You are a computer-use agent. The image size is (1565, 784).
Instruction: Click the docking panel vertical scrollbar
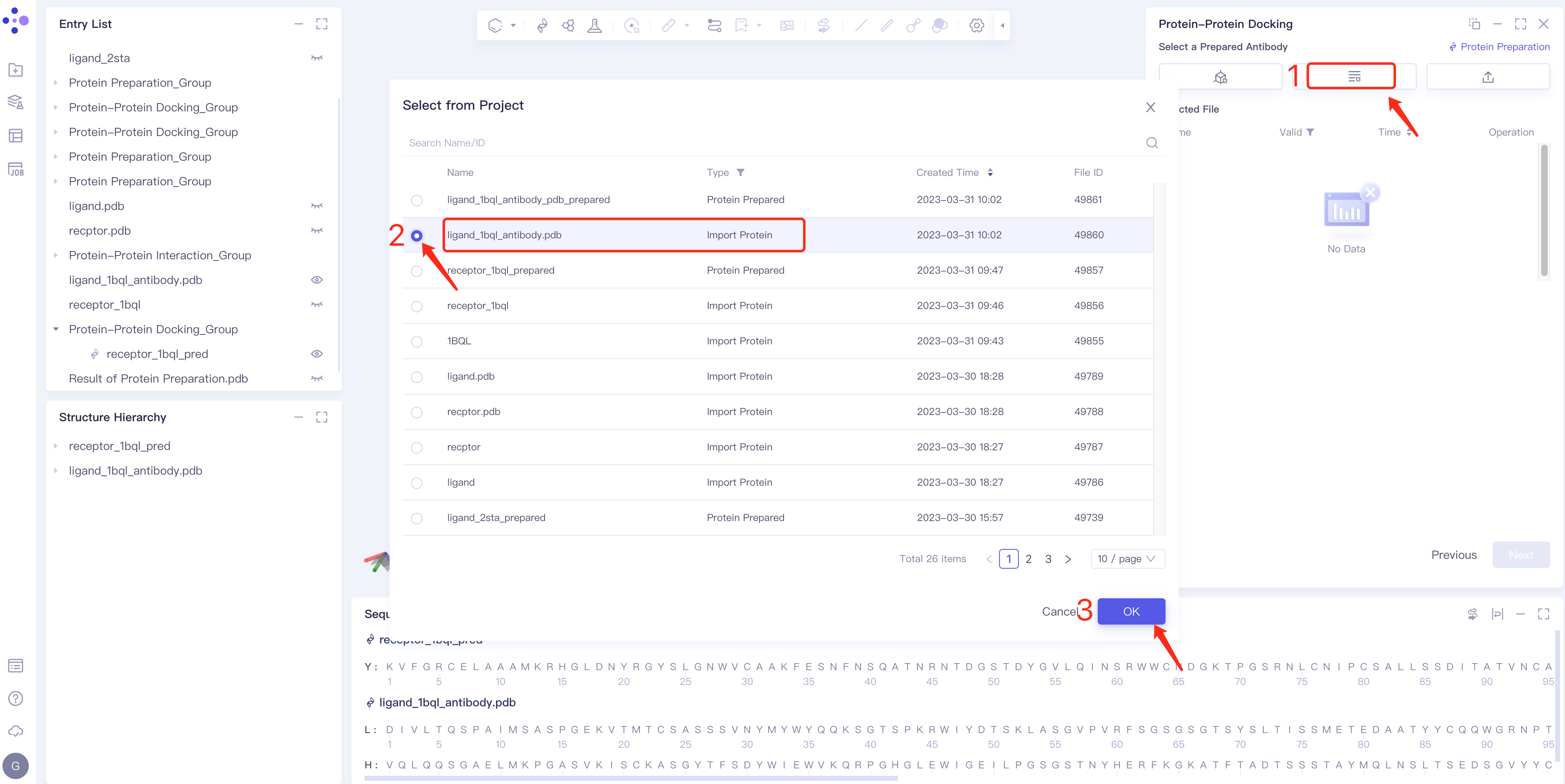click(1544, 211)
